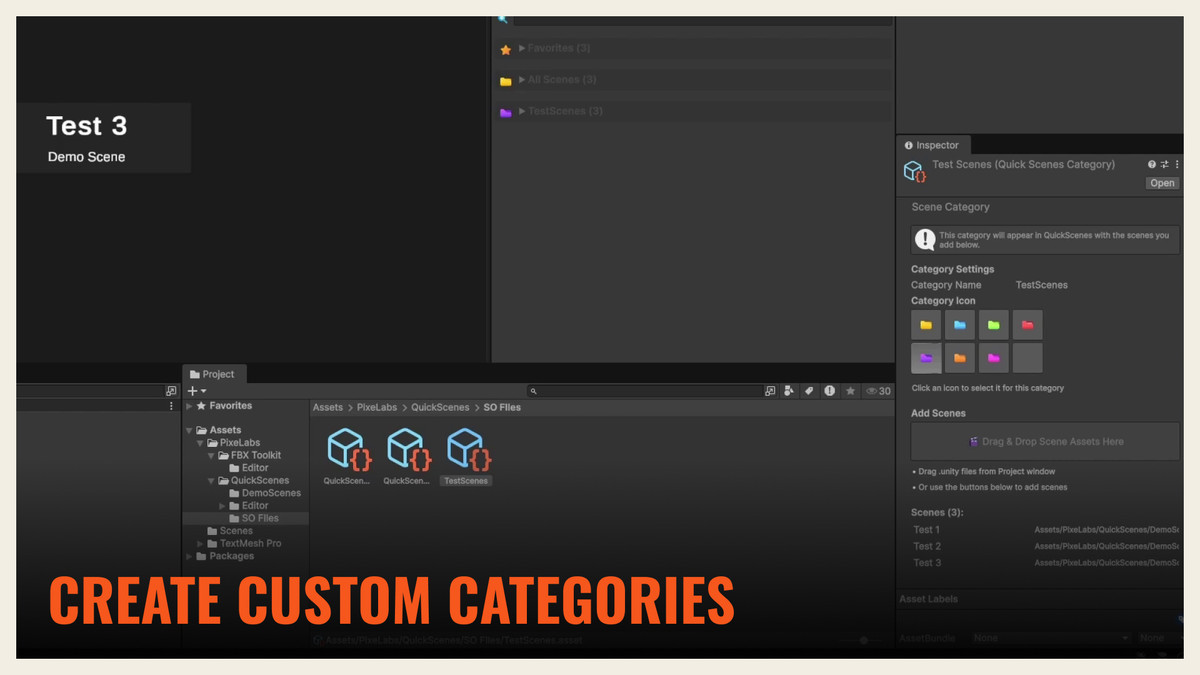The width and height of the screenshot is (1200, 675).
Task: Click the favorites star filter in Project toolbar
Action: (x=850, y=391)
